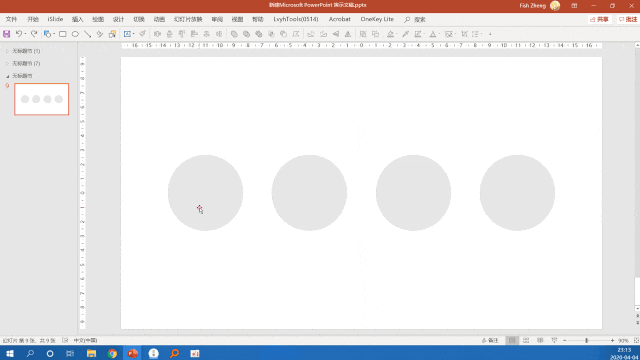
Task: Select the Rectangle shape tool
Action: (x=62, y=34)
